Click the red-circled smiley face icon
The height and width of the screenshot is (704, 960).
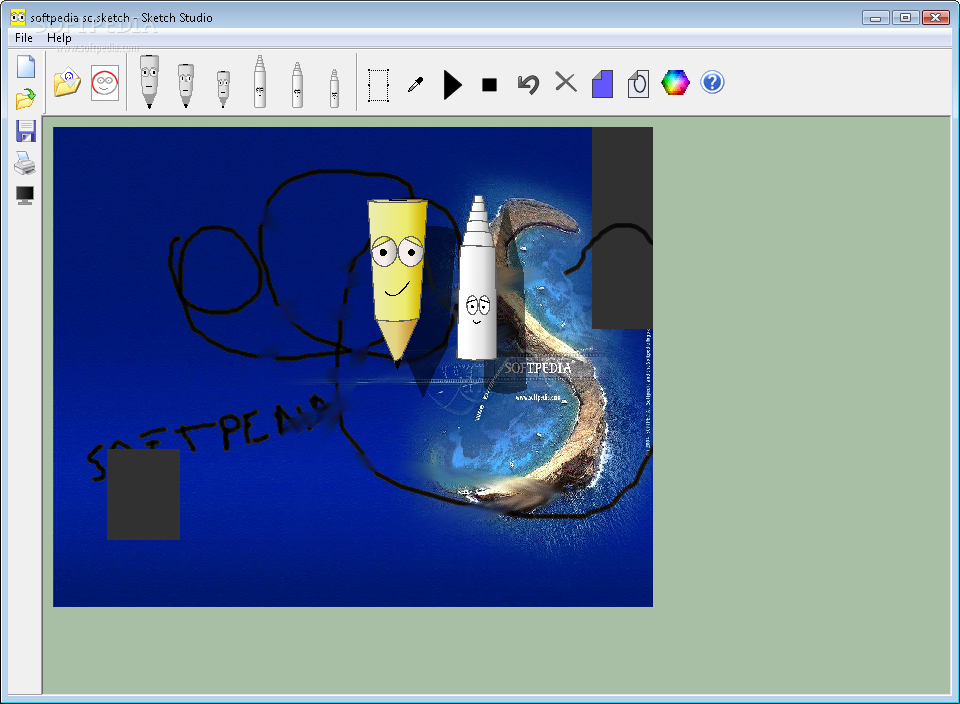pos(105,83)
